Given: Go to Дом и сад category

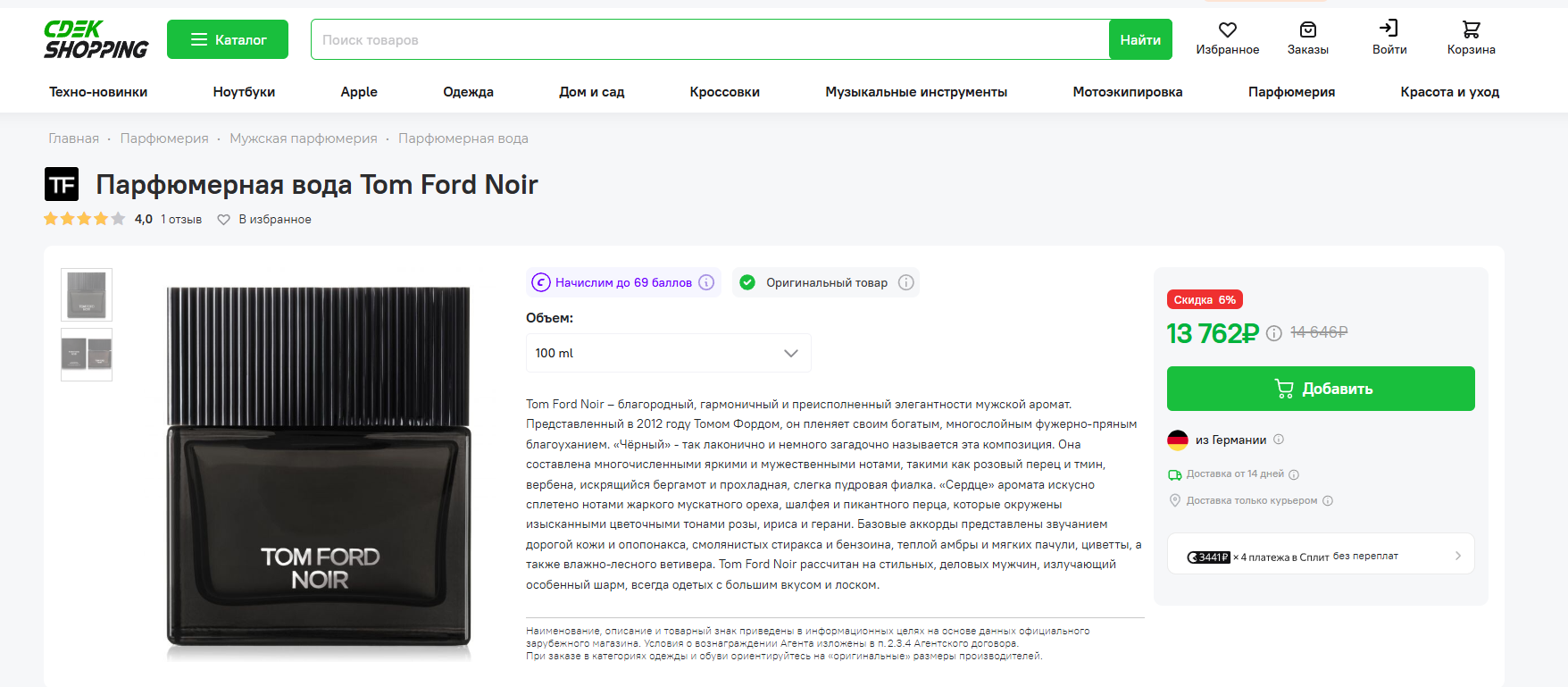Looking at the screenshot, I should [x=591, y=92].
